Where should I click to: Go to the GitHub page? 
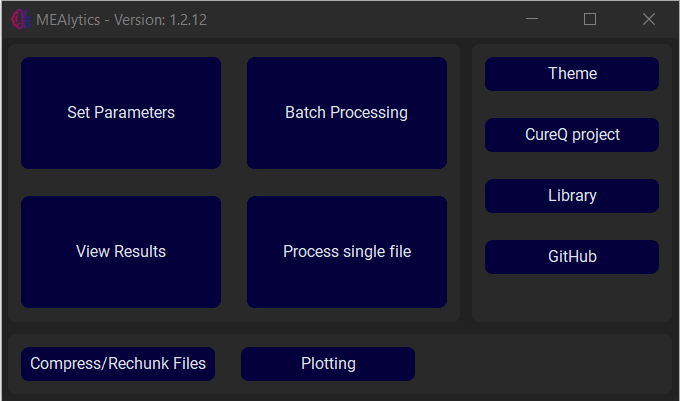coord(572,257)
